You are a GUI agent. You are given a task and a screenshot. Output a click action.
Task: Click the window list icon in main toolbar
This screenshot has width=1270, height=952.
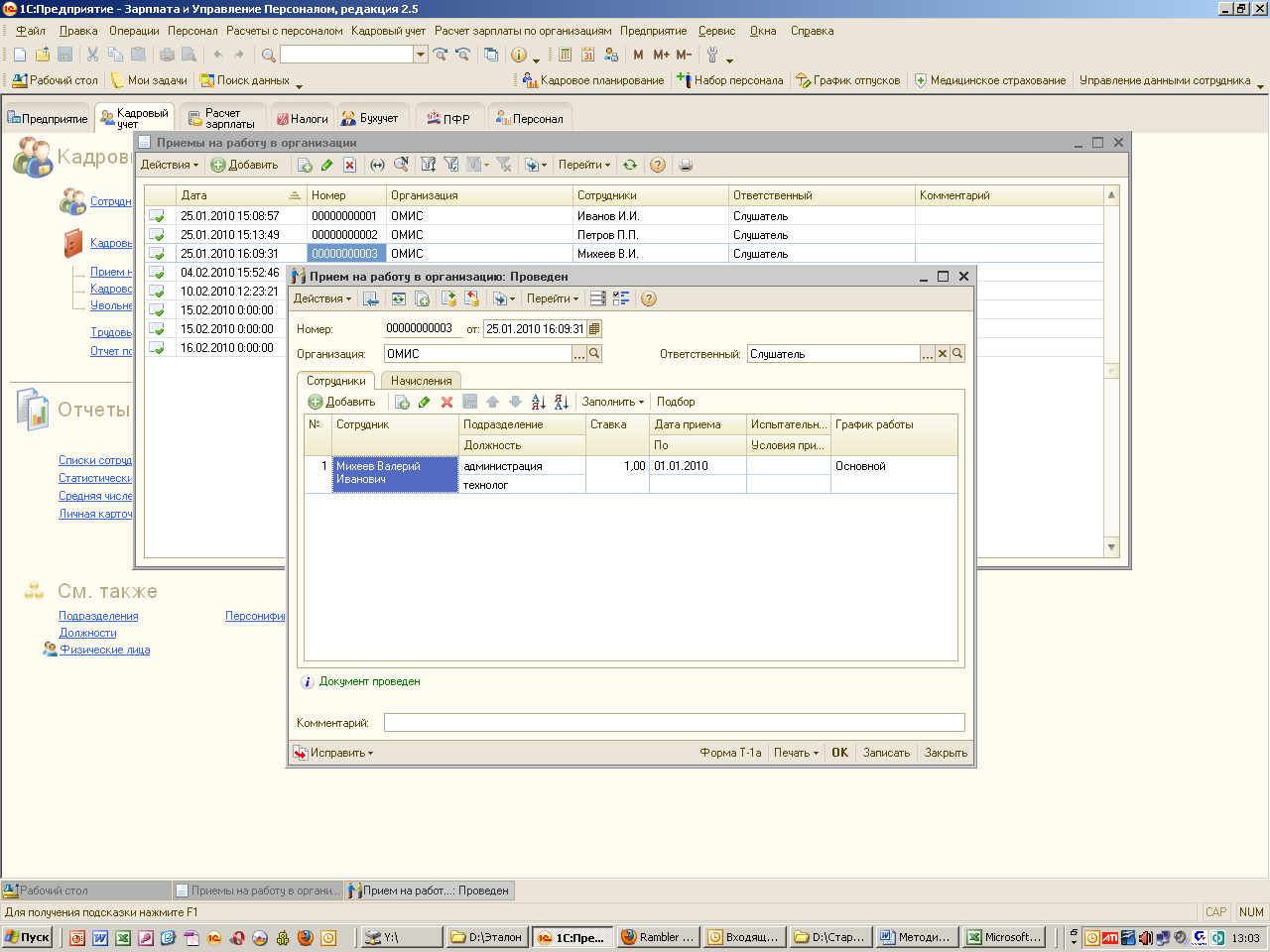491,55
